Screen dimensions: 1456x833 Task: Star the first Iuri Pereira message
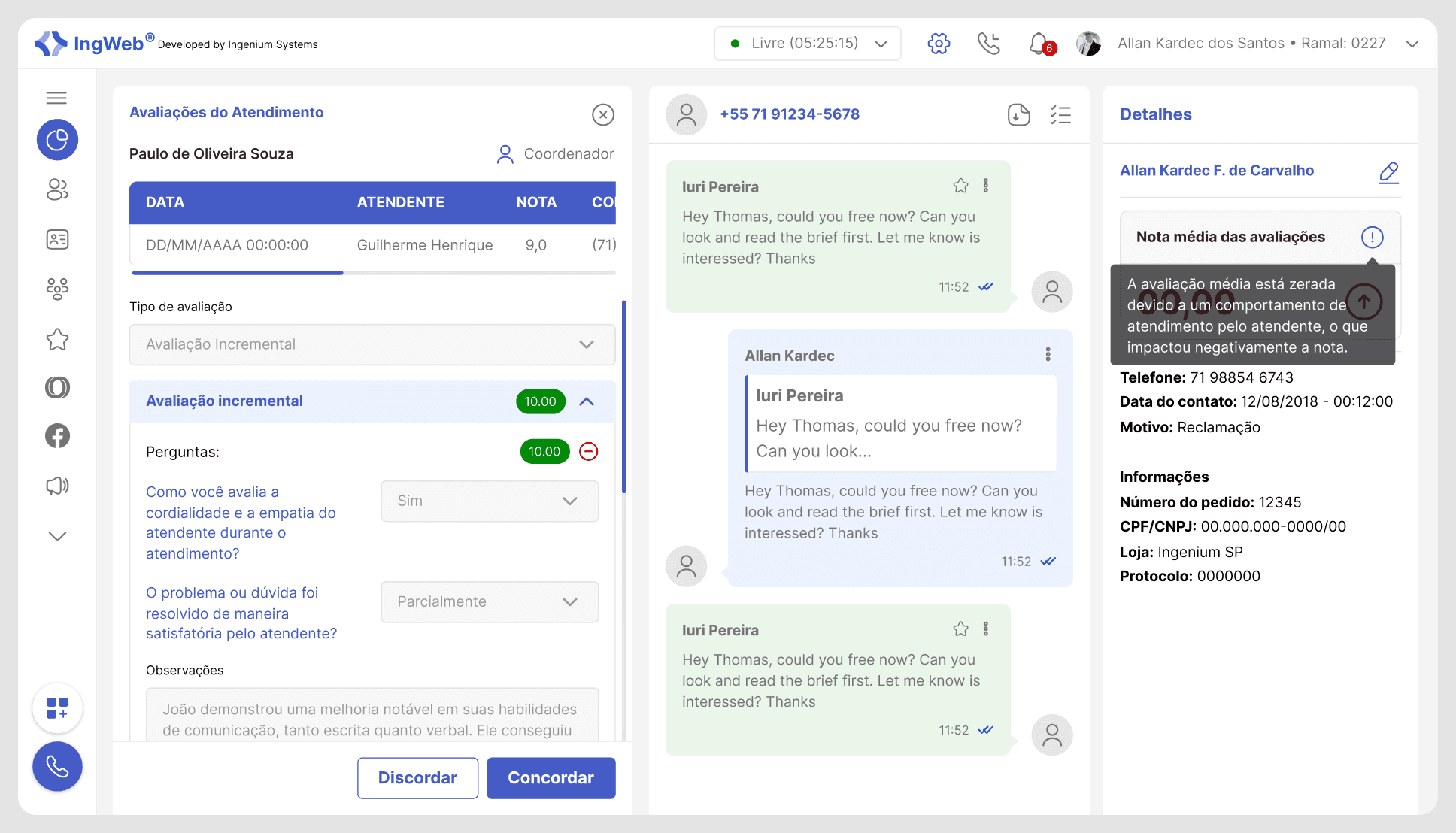pyautogui.click(x=961, y=186)
